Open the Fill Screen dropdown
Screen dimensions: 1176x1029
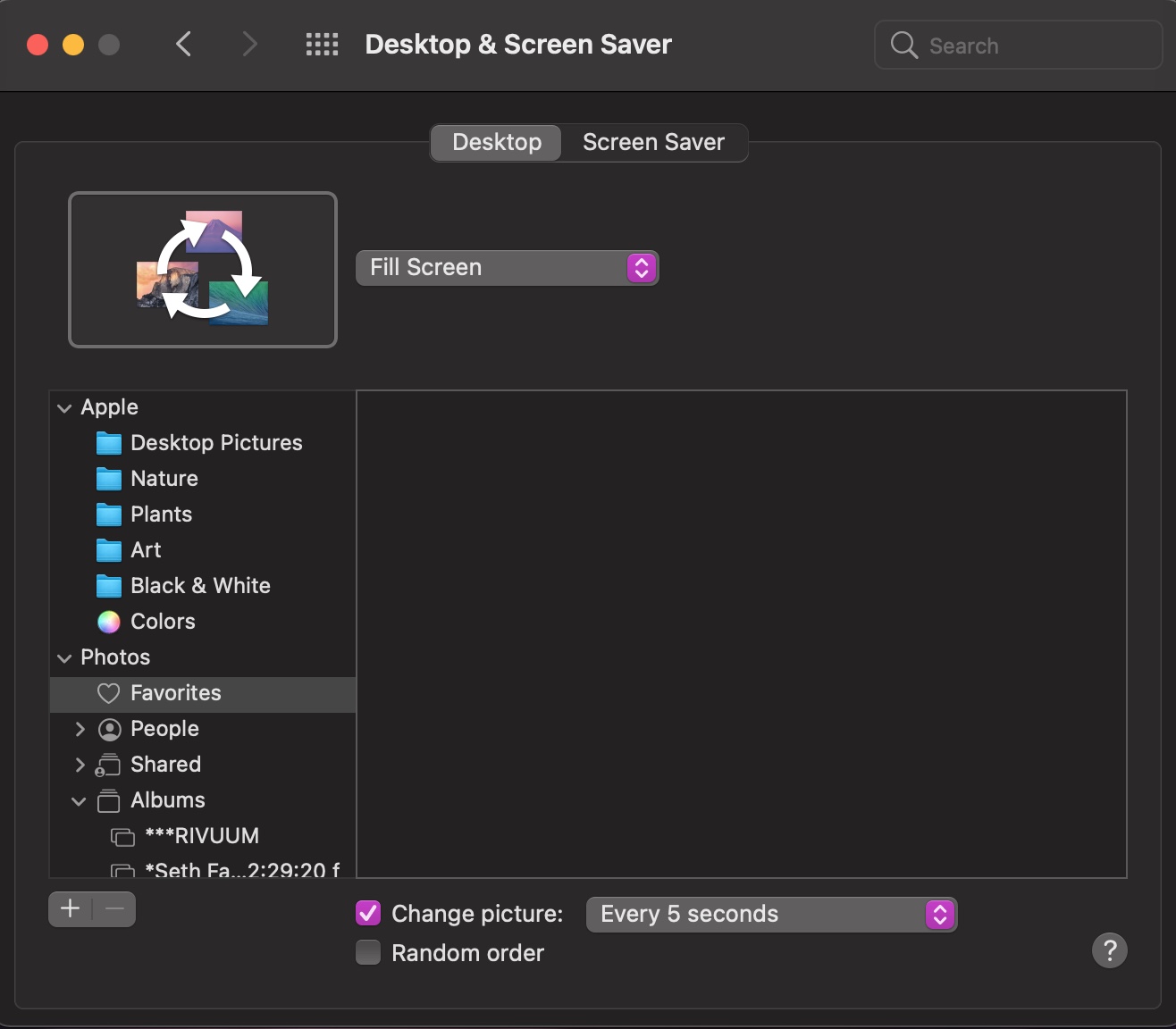[x=508, y=268]
